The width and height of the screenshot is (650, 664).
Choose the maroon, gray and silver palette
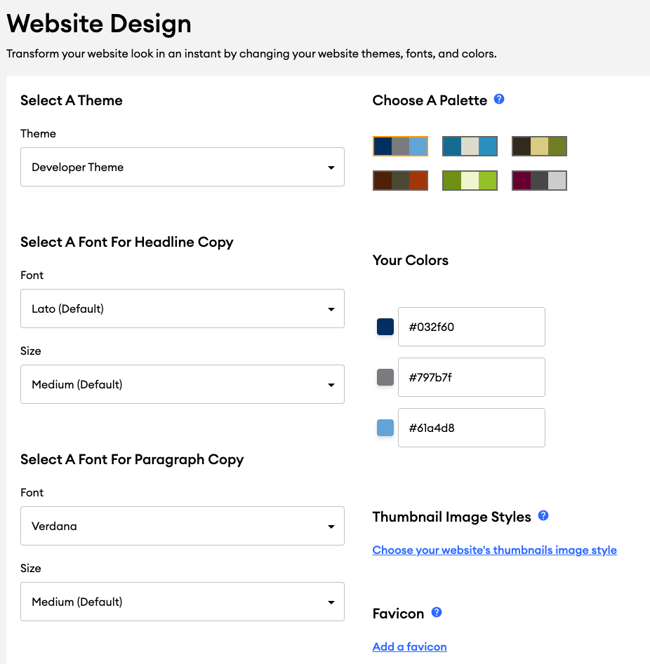pyautogui.click(x=539, y=180)
